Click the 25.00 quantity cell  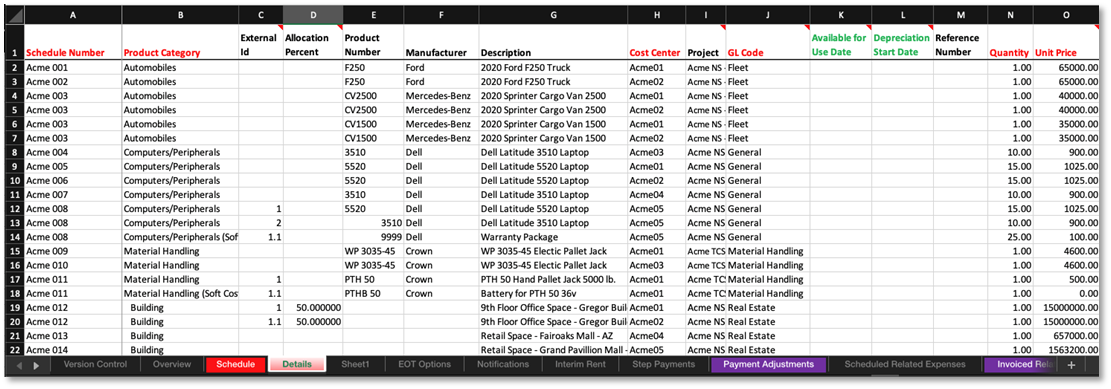[1010, 237]
